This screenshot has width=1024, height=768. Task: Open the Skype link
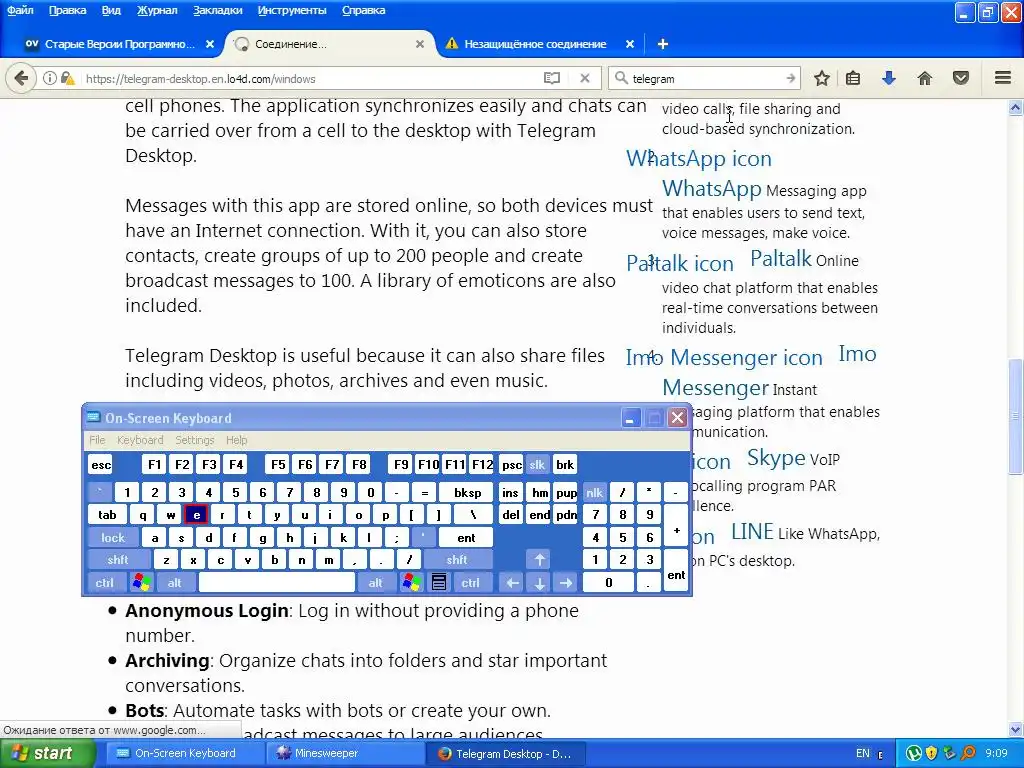click(x=776, y=458)
